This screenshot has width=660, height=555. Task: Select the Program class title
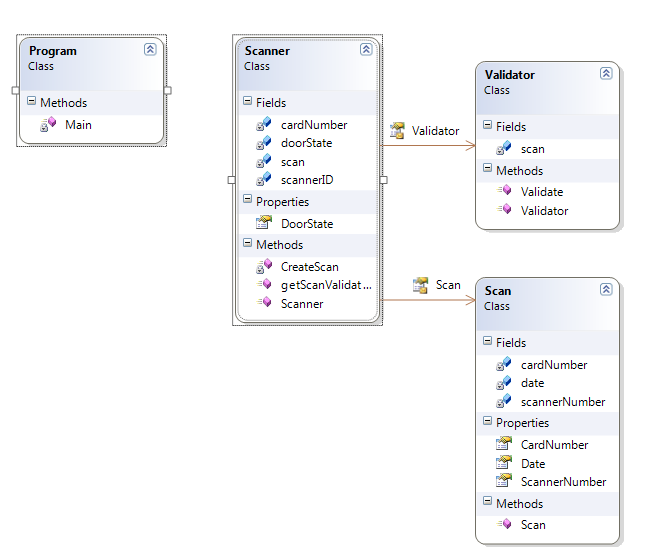click(x=53, y=51)
